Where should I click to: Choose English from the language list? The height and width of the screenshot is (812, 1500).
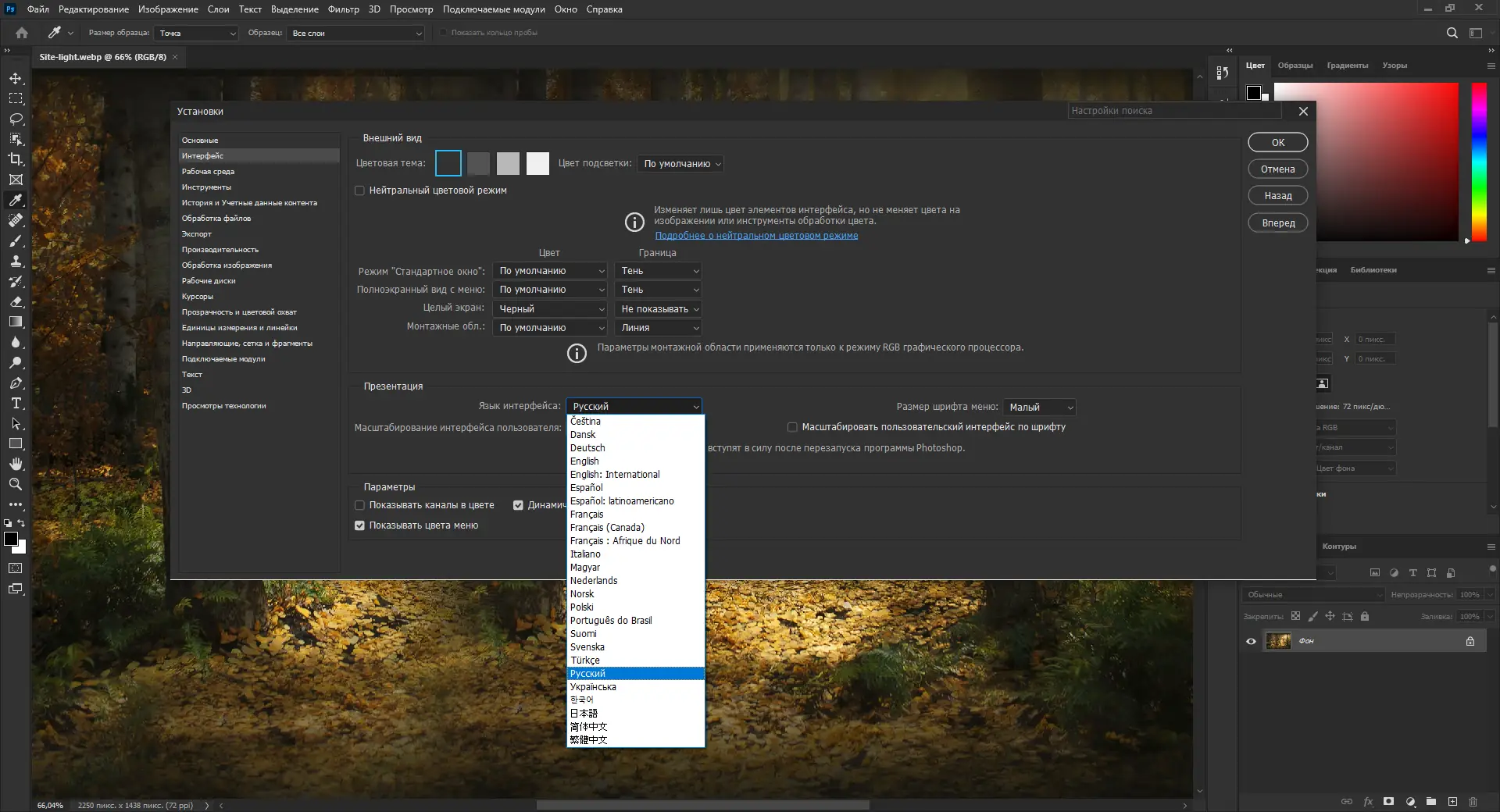(x=584, y=461)
